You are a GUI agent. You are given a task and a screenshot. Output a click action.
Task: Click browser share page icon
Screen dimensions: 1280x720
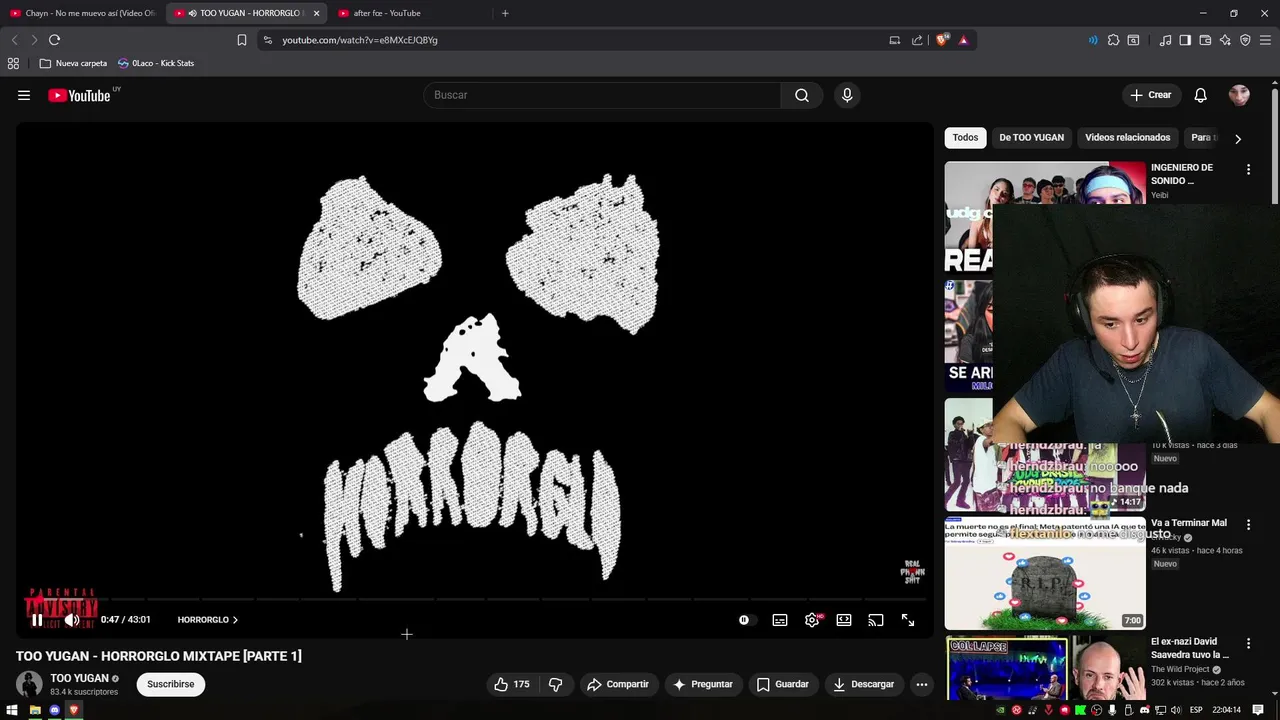click(917, 40)
